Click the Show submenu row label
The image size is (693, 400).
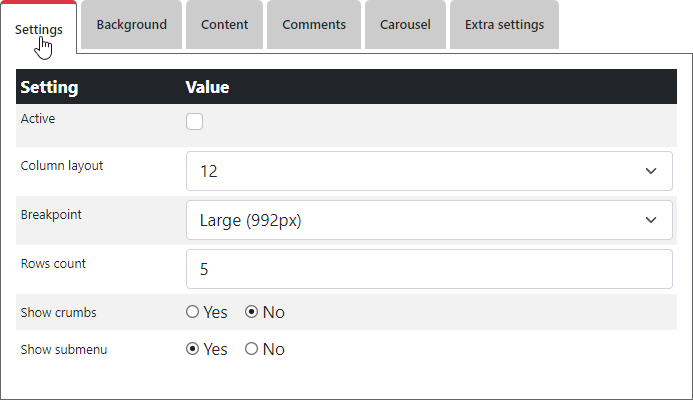tap(64, 350)
